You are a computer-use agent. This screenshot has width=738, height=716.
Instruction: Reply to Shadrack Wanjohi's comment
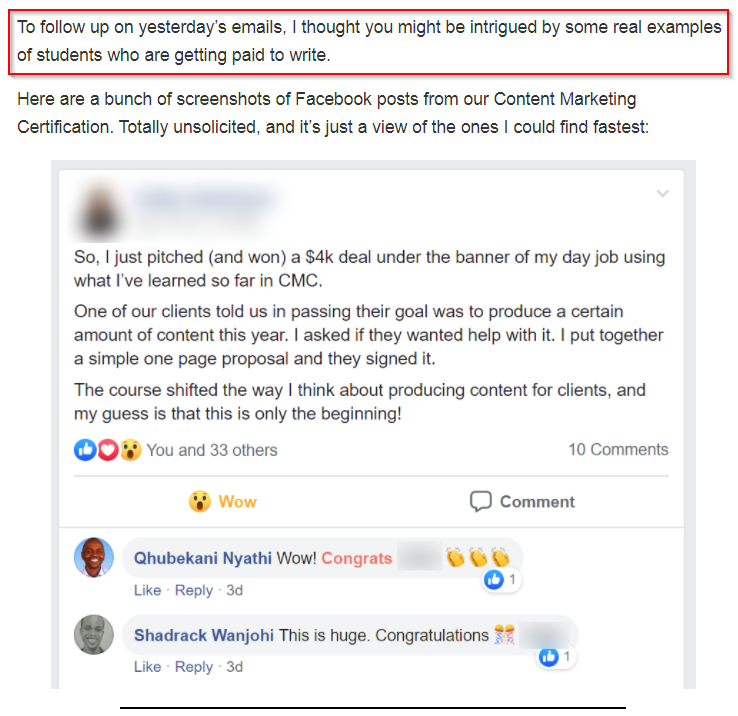(194, 667)
